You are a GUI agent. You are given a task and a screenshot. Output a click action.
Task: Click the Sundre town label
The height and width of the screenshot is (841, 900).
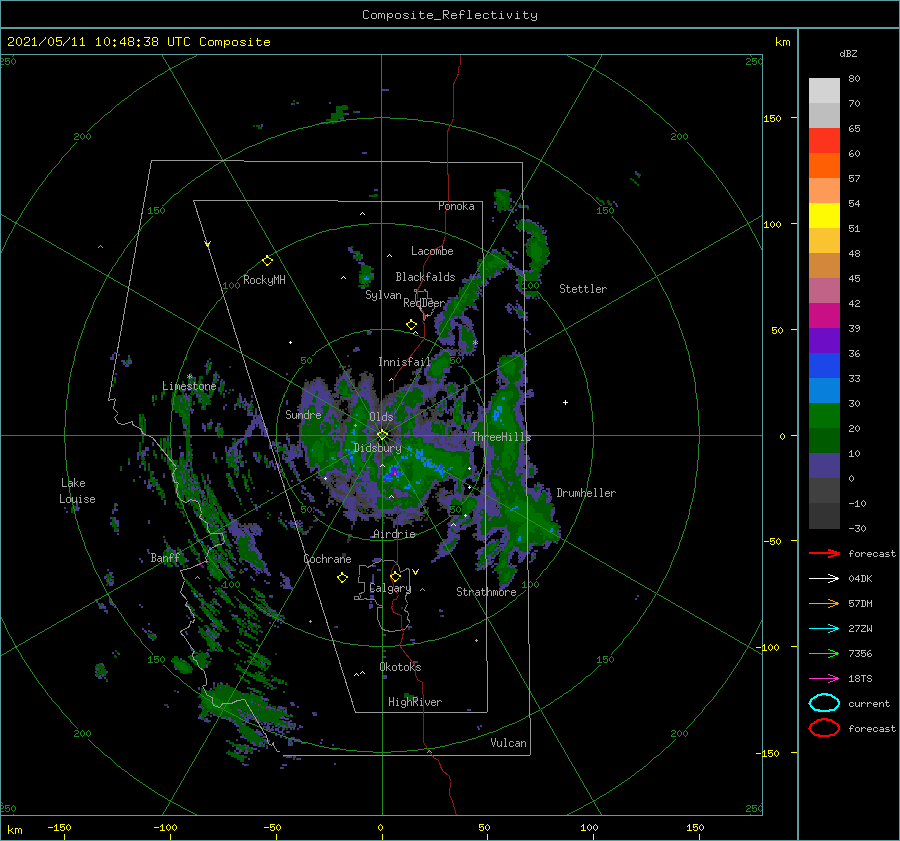303,414
